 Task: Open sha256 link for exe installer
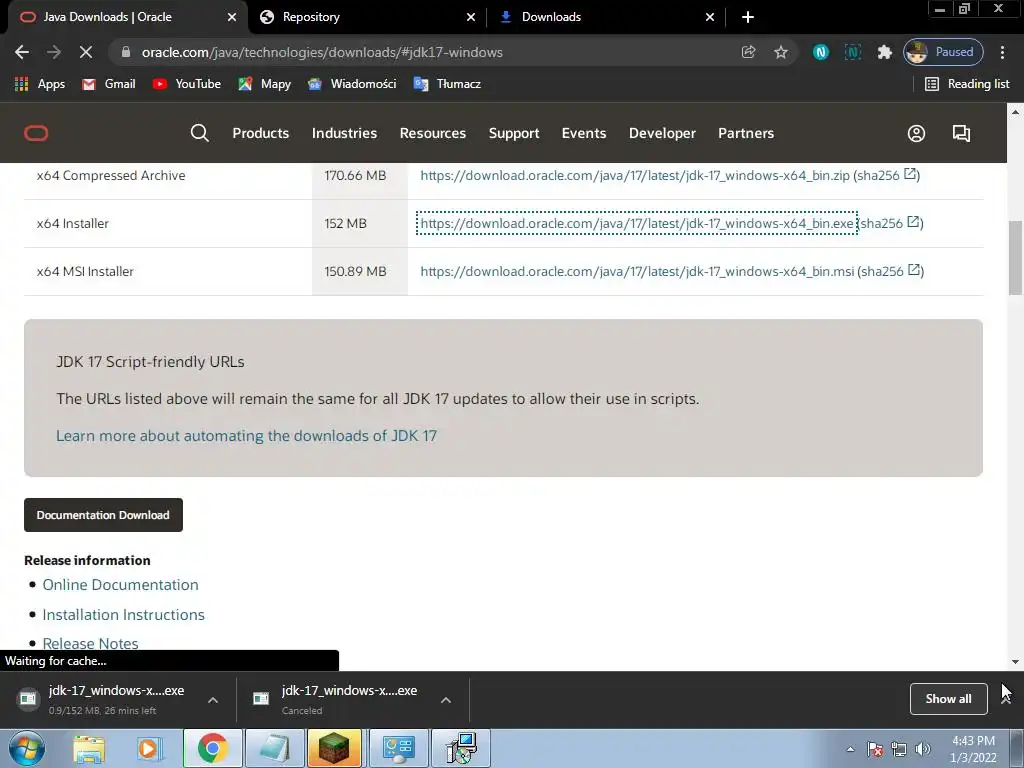[890, 223]
